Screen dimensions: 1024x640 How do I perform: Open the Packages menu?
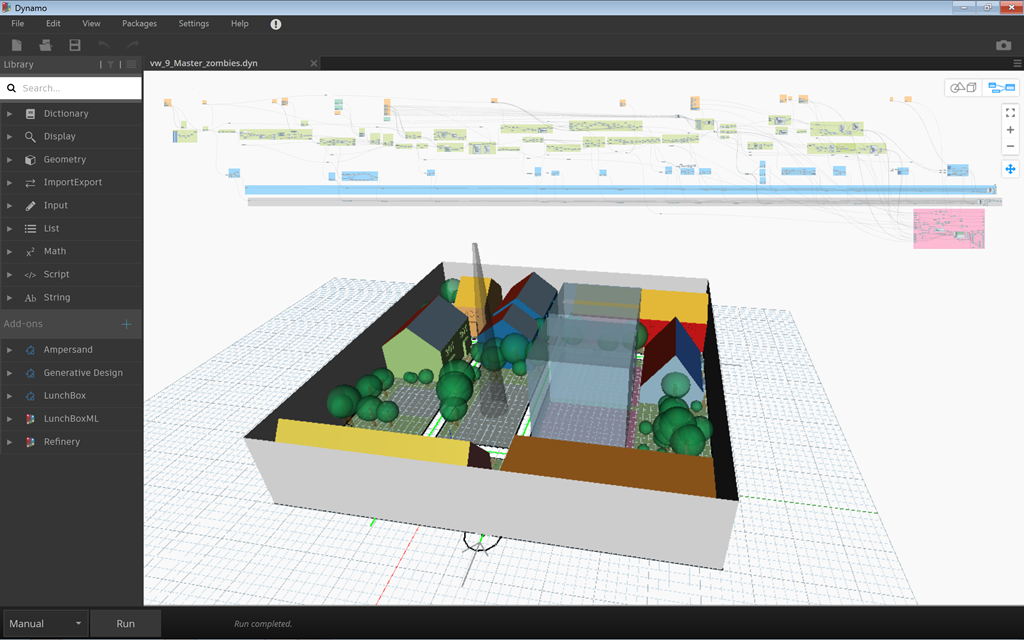139,23
